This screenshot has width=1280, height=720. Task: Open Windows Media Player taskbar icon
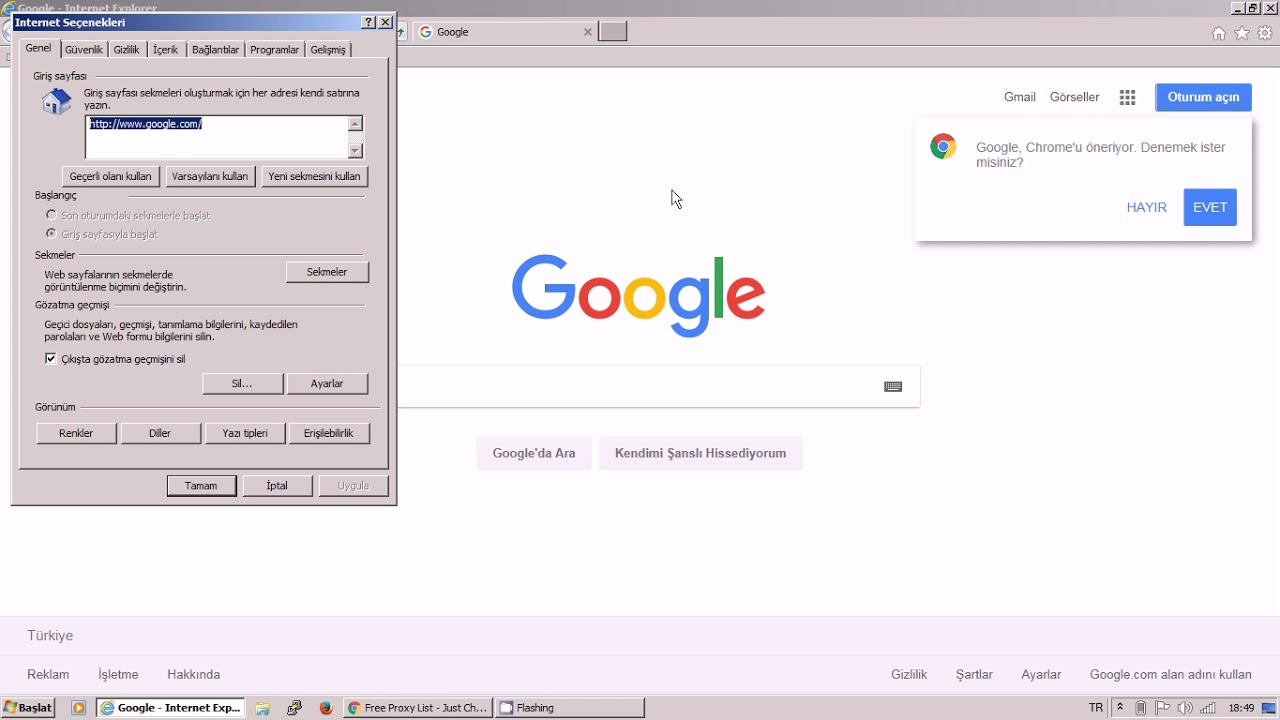pos(78,708)
